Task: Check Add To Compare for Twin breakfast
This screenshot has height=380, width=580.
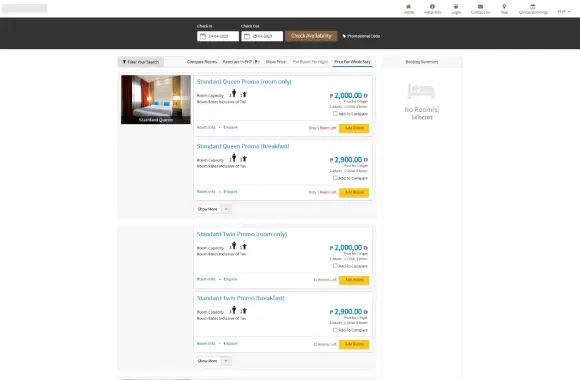Action: click(x=335, y=330)
